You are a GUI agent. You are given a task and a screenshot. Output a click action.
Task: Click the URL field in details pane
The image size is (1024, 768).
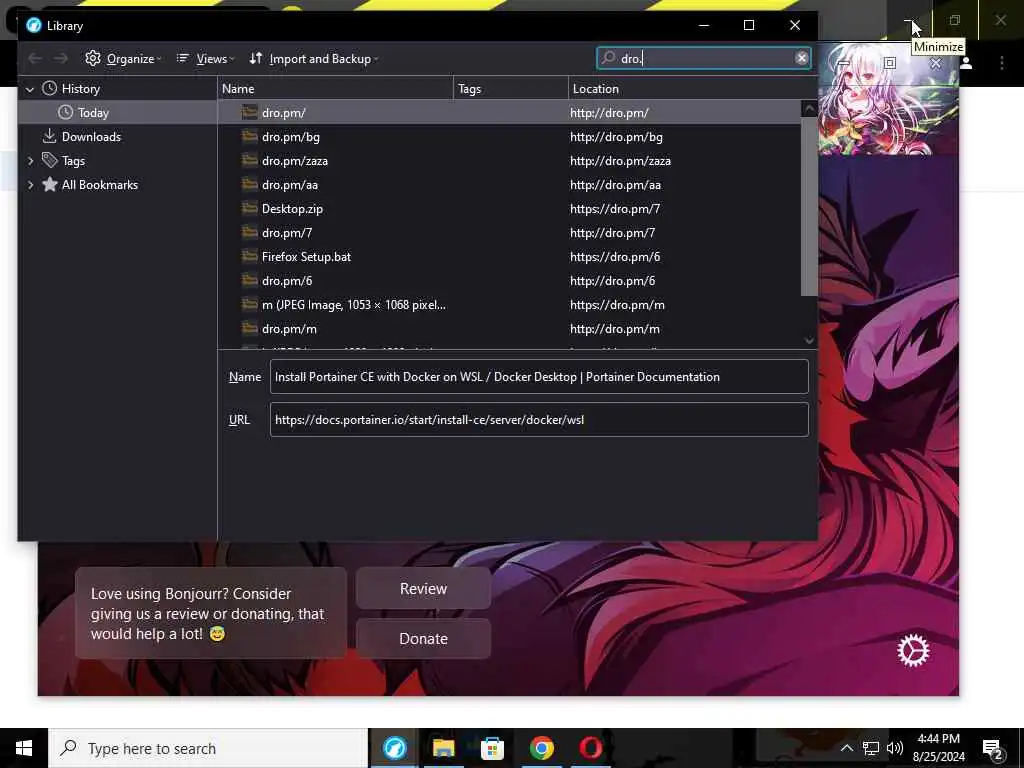(539, 420)
